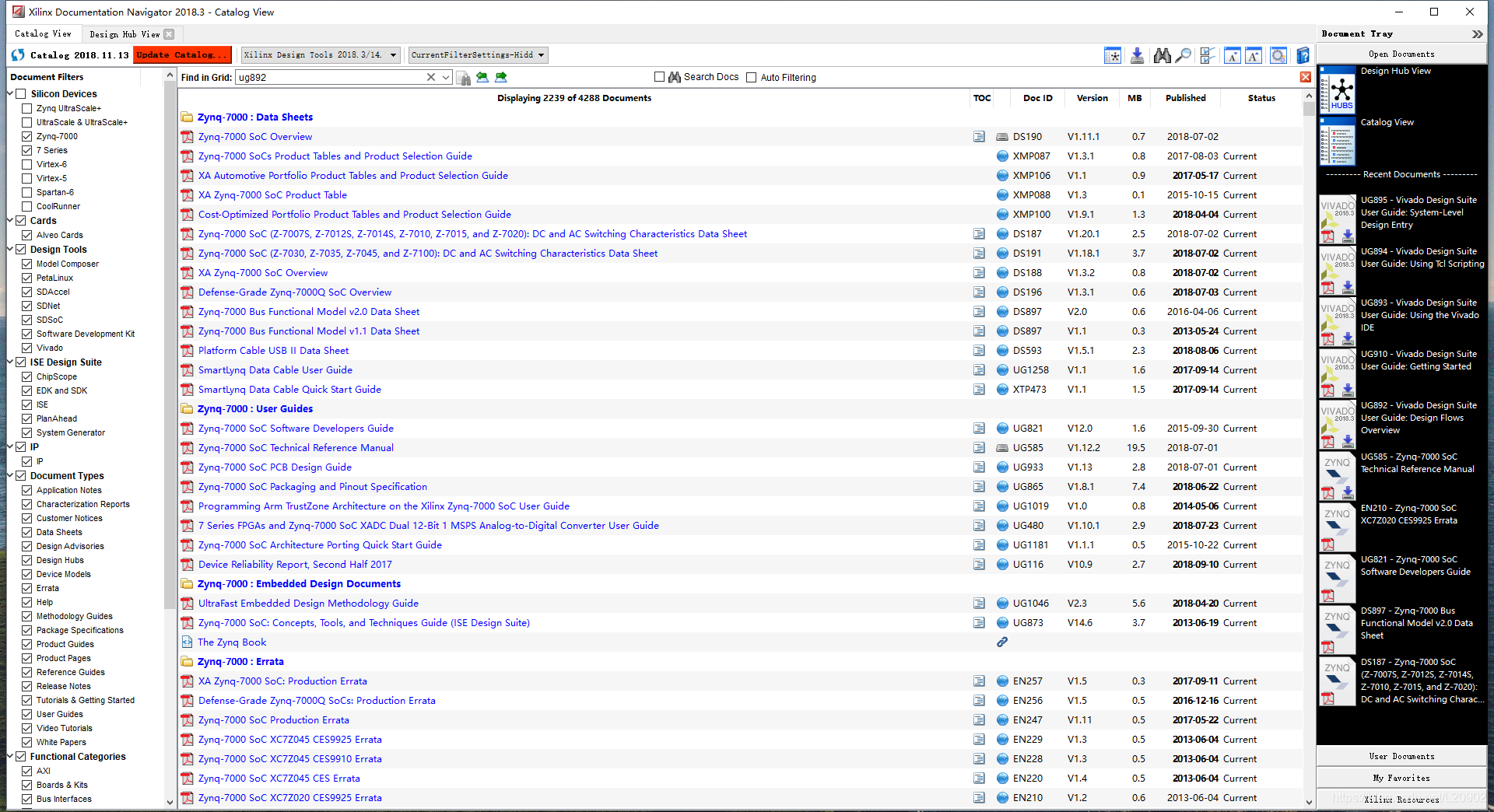Click the catalog refresh icon beside Catalog date
The image size is (1494, 812).
18,55
